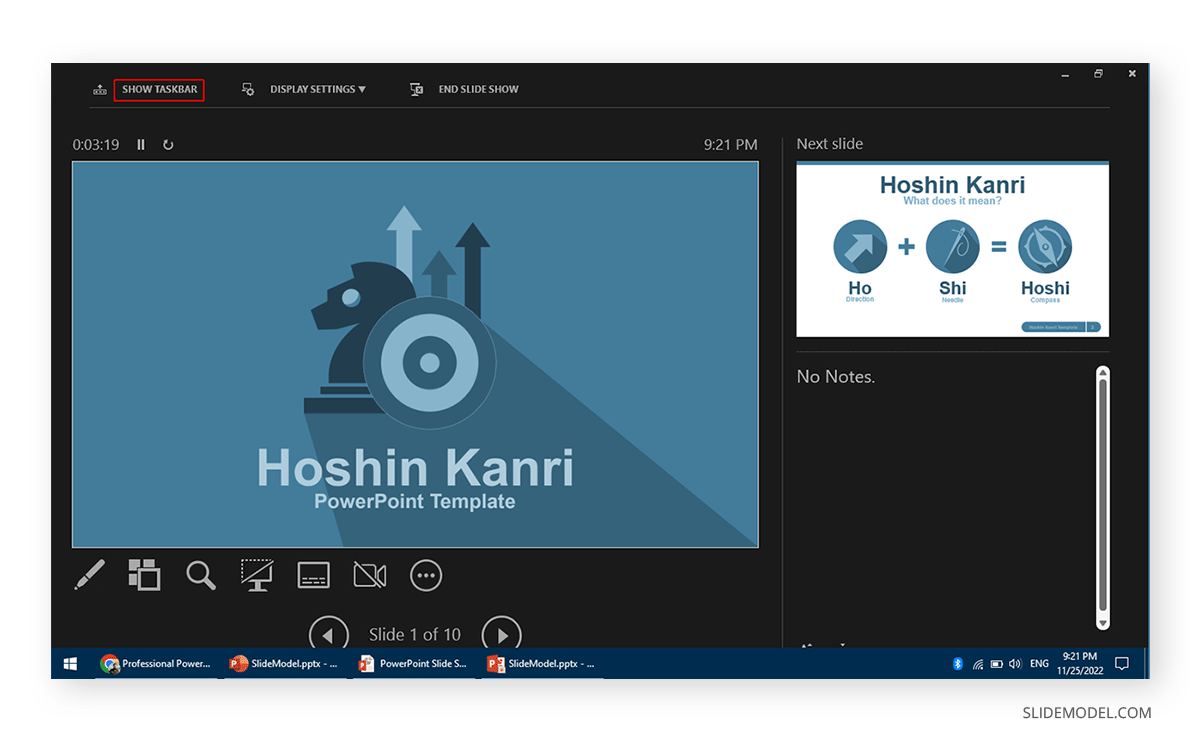Open more slide show options ellipsis

point(426,575)
